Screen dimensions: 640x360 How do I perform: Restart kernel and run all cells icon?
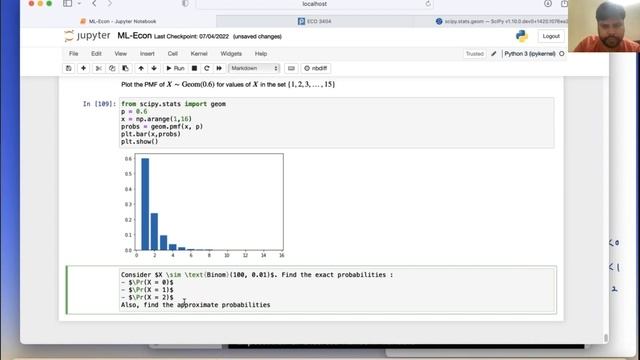coord(219,68)
